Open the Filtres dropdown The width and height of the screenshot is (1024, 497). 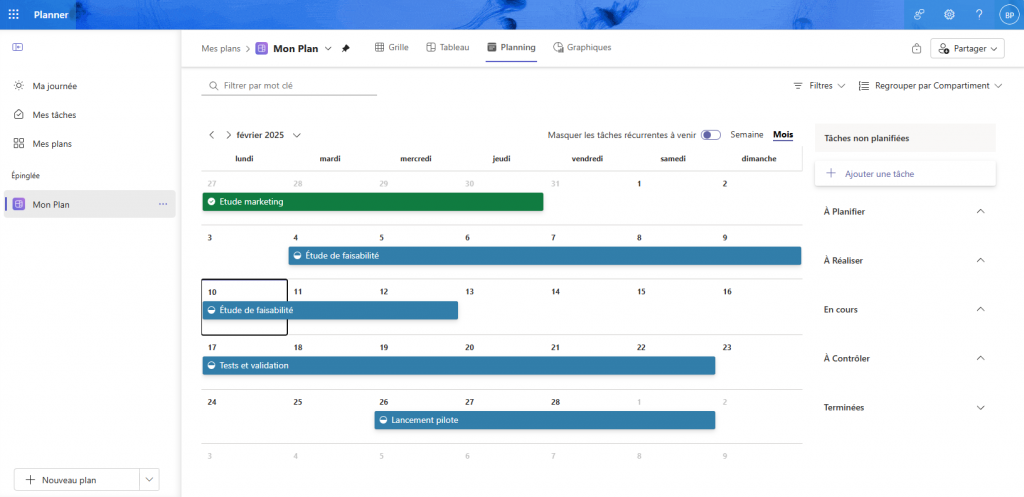[820, 86]
